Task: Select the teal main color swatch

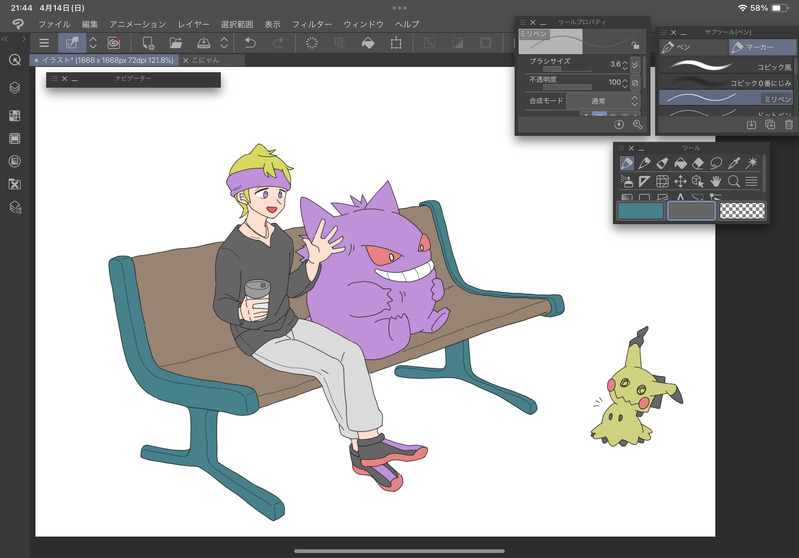Action: click(x=641, y=210)
